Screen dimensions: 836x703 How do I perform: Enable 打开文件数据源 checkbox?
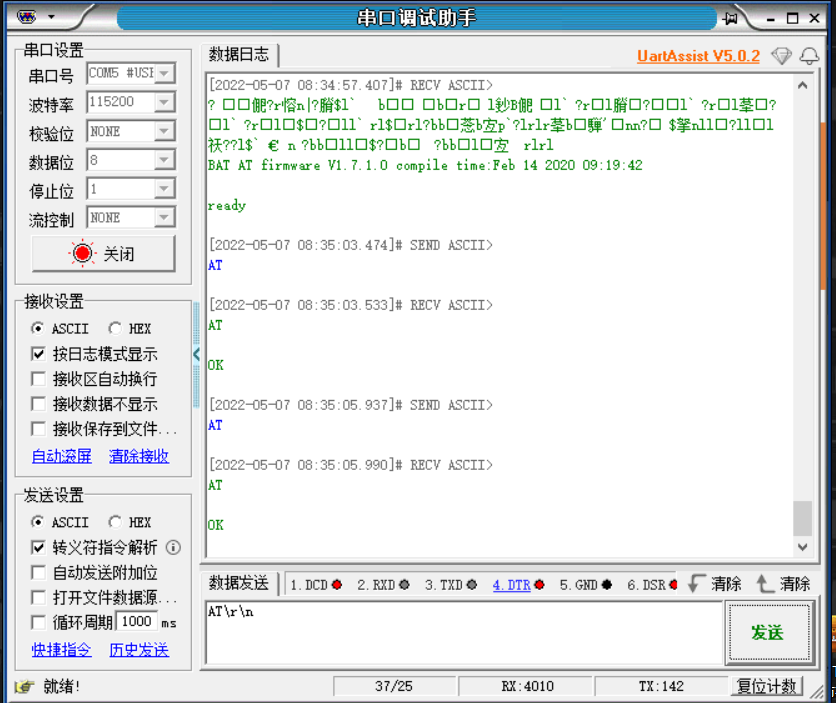click(x=38, y=597)
